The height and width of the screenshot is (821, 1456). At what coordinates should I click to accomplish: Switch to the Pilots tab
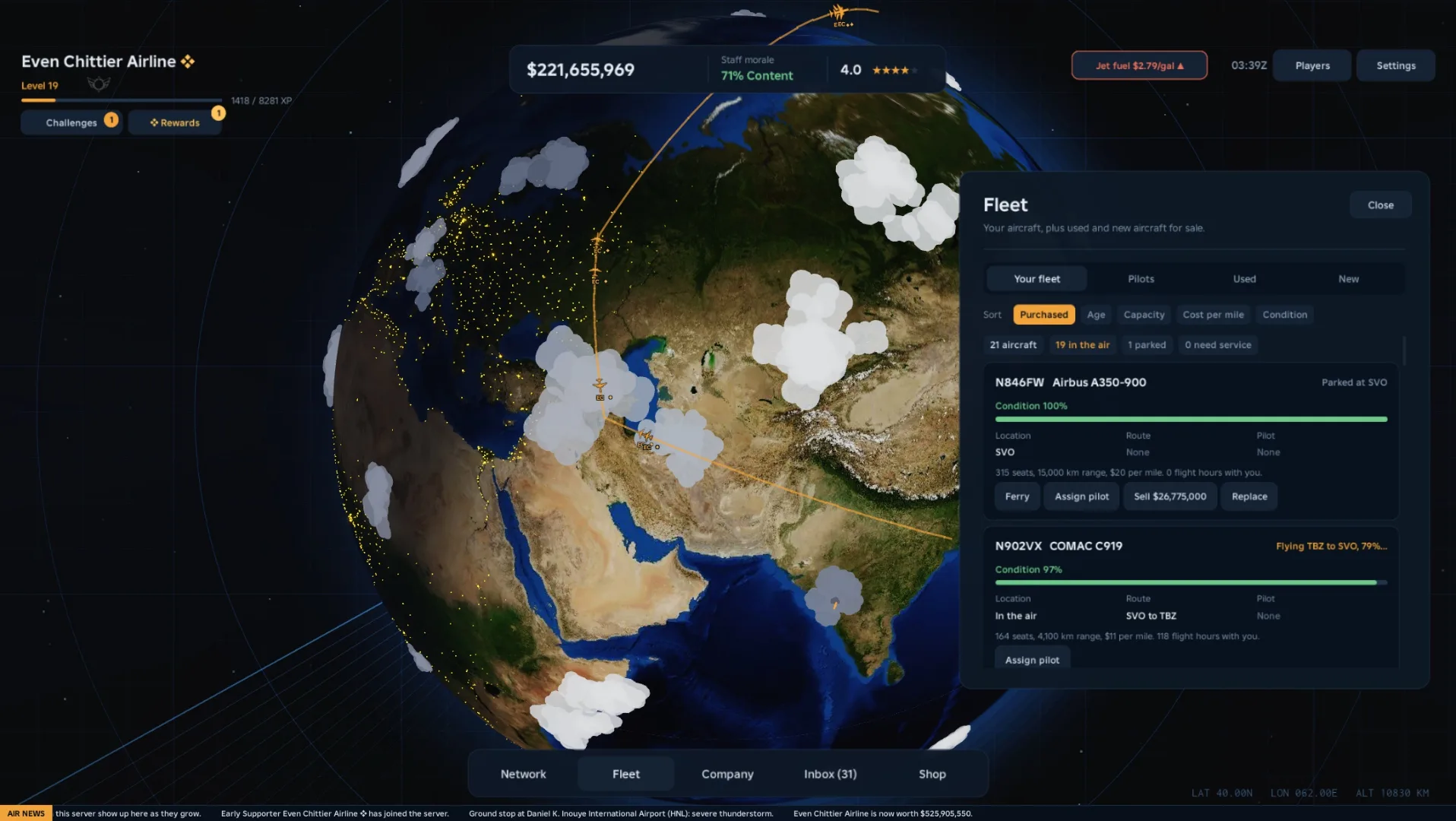[x=1141, y=279]
